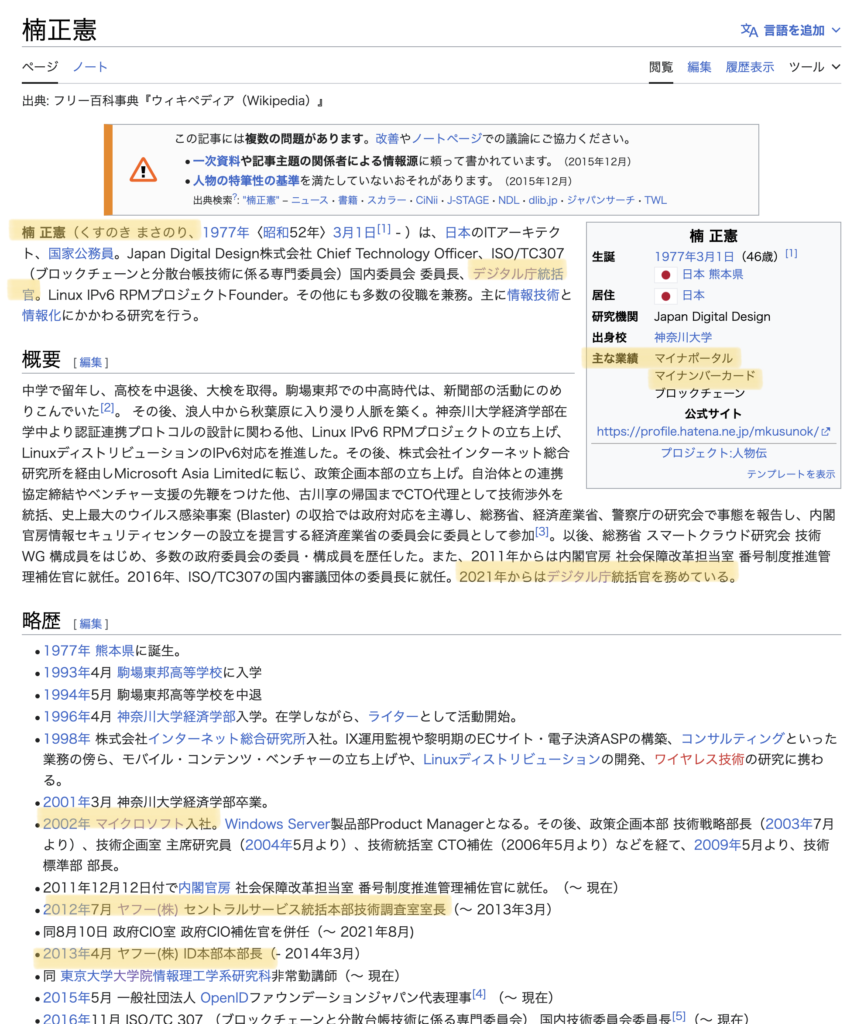Open the ジャパンサーチ source search link
Screen dimensions: 864x1024
coord(600,200)
